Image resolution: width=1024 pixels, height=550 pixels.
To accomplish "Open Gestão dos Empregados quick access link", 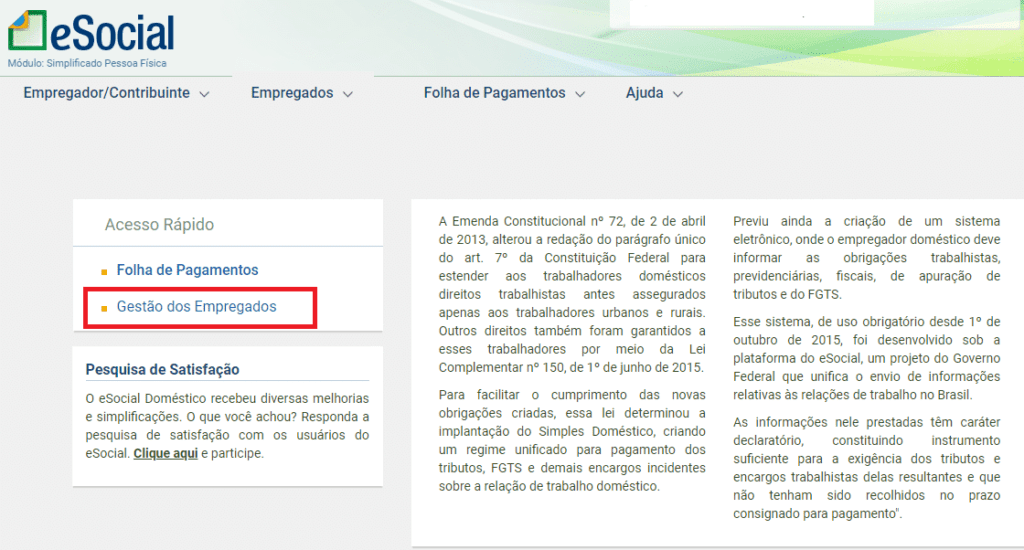I will click(197, 306).
